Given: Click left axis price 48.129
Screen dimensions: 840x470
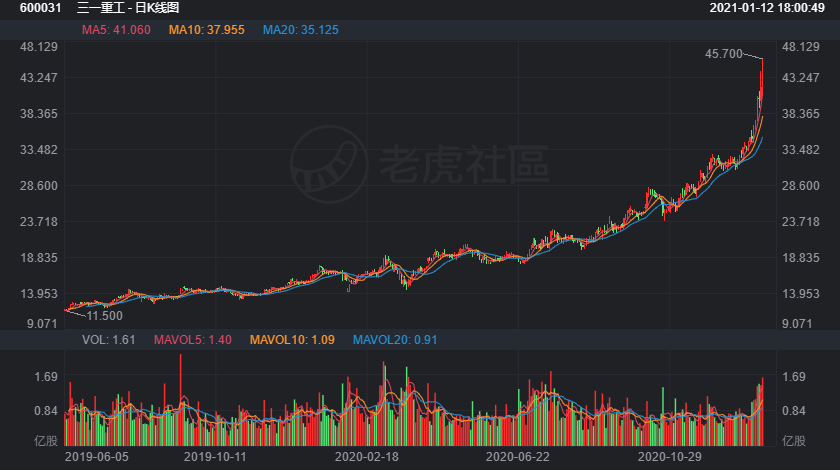Looking at the screenshot, I should click(39, 47).
